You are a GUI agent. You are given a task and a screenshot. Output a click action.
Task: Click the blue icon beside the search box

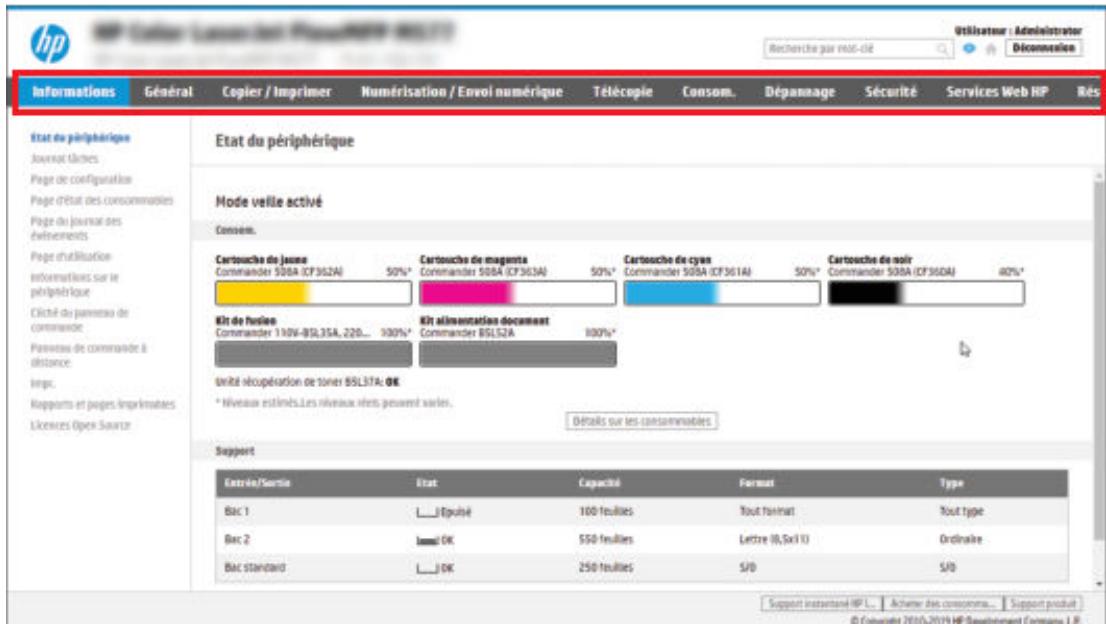pos(969,49)
